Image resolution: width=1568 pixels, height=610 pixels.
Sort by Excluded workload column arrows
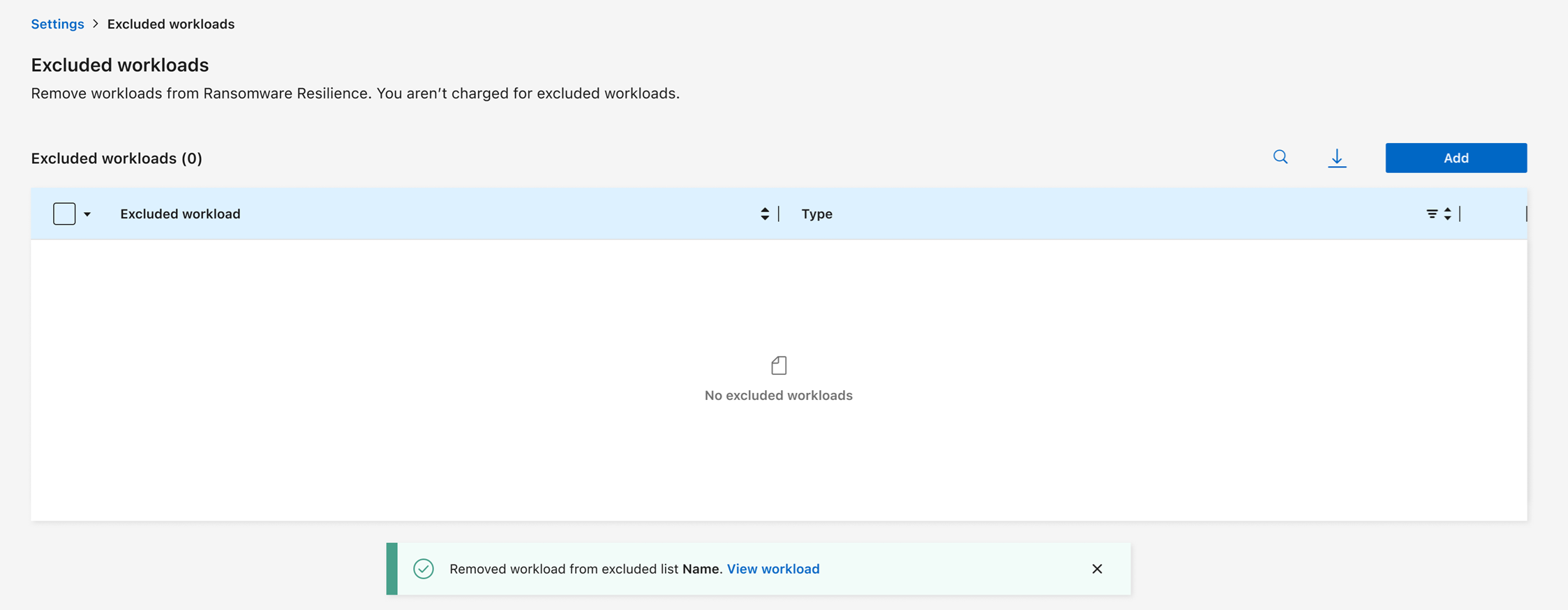(x=765, y=214)
